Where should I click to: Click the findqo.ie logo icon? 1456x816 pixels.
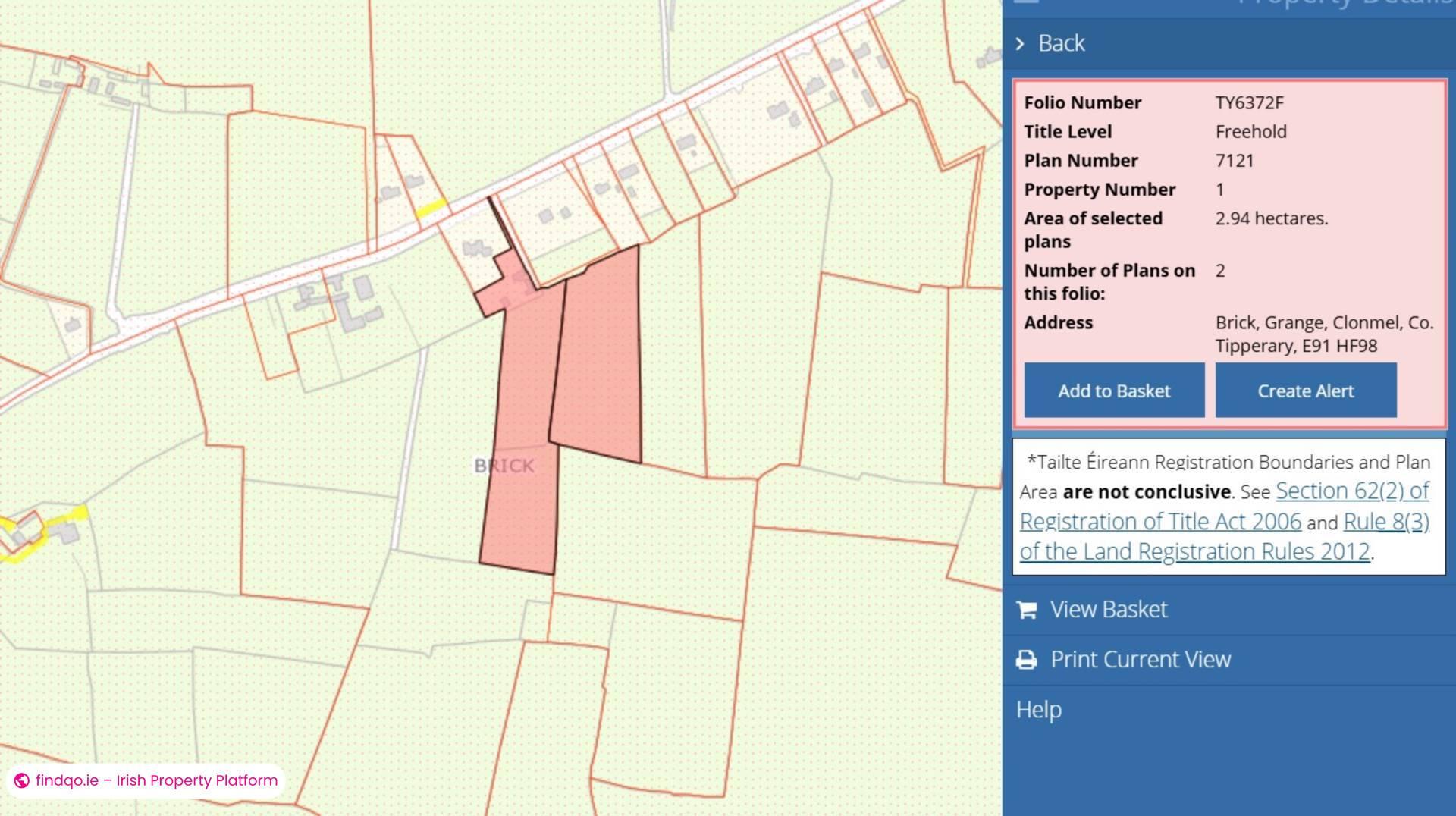click(x=22, y=780)
